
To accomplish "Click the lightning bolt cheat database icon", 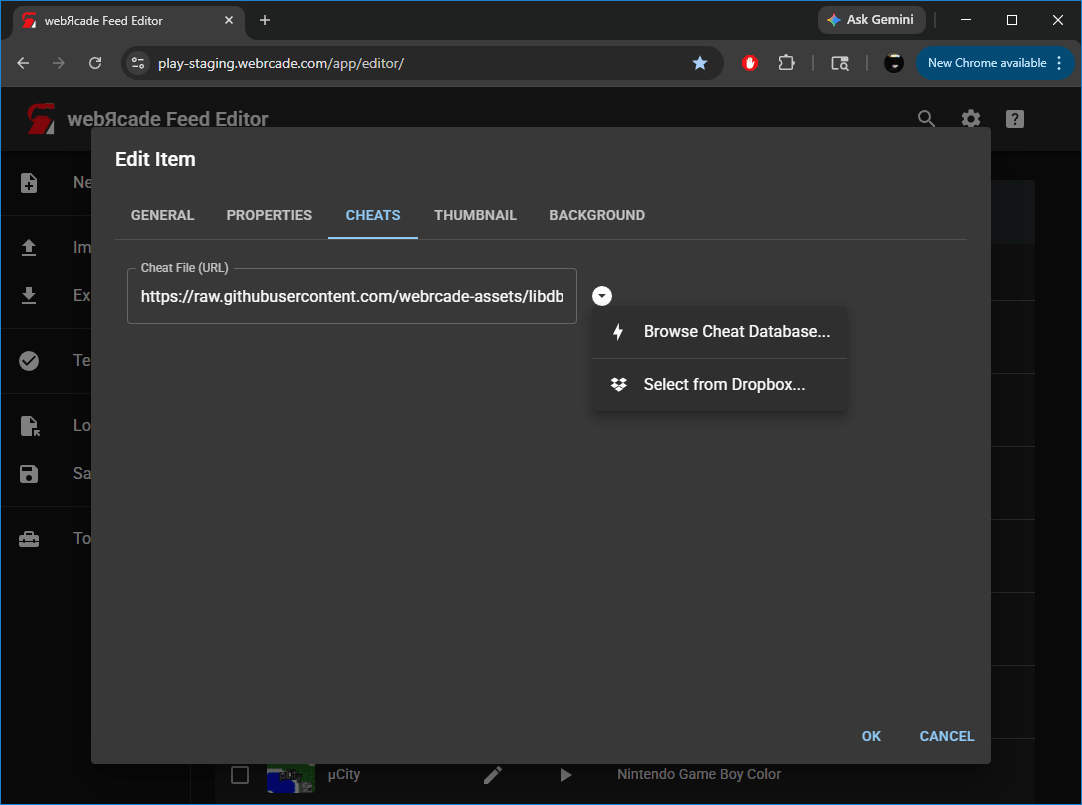I will 618,332.
